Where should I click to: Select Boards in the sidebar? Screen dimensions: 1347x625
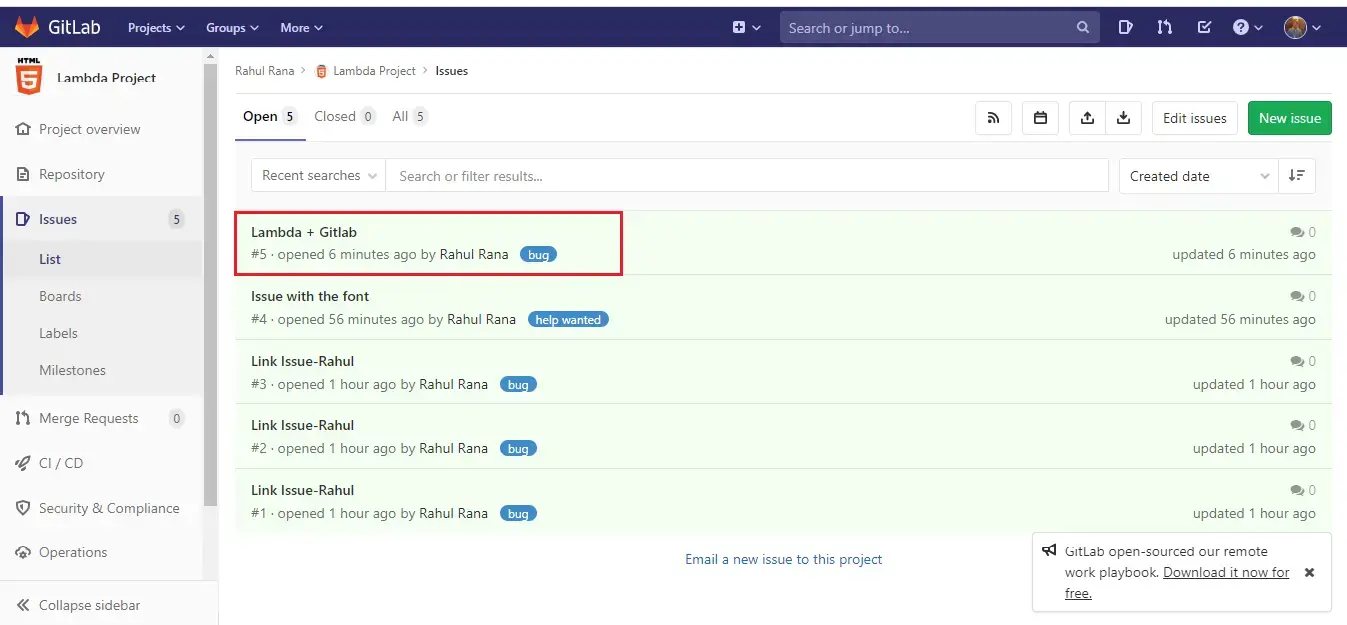pyautogui.click(x=60, y=296)
